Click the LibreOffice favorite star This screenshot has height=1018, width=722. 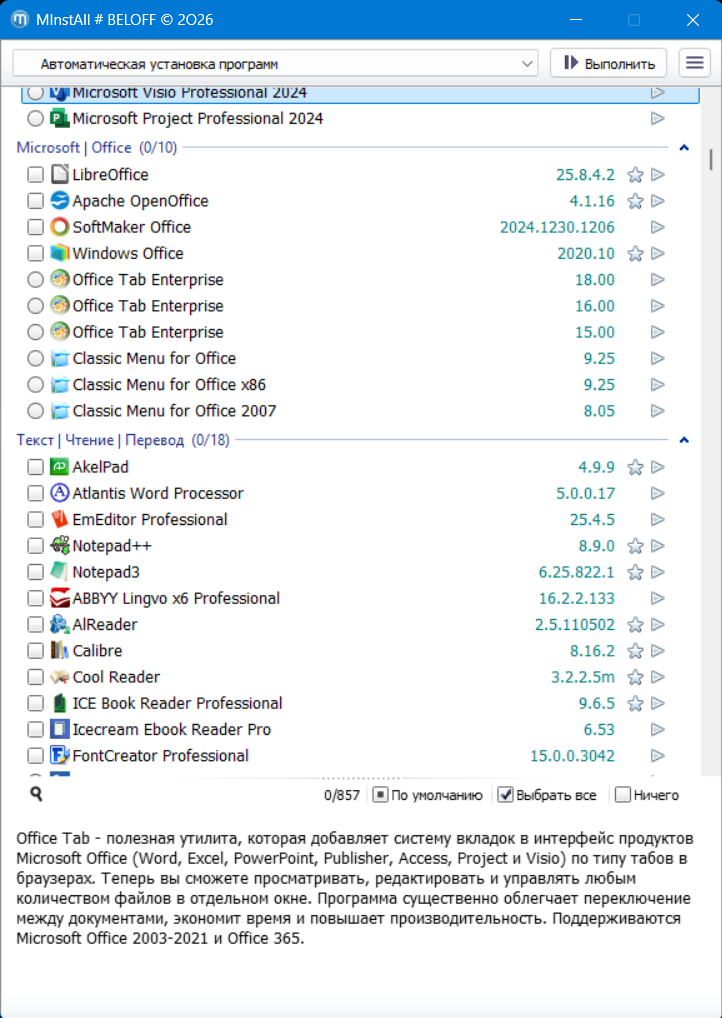pos(635,175)
